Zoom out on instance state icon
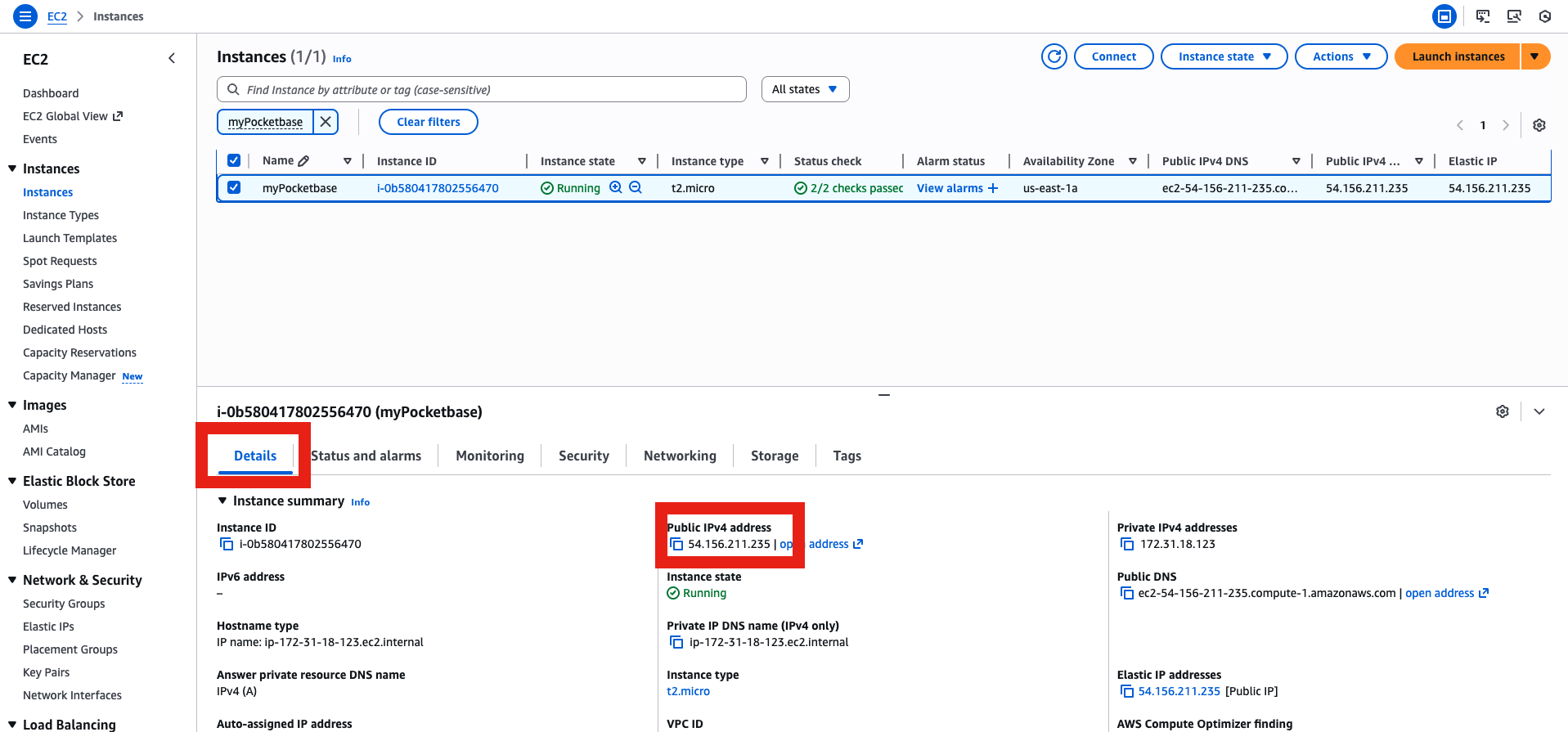 pos(636,187)
